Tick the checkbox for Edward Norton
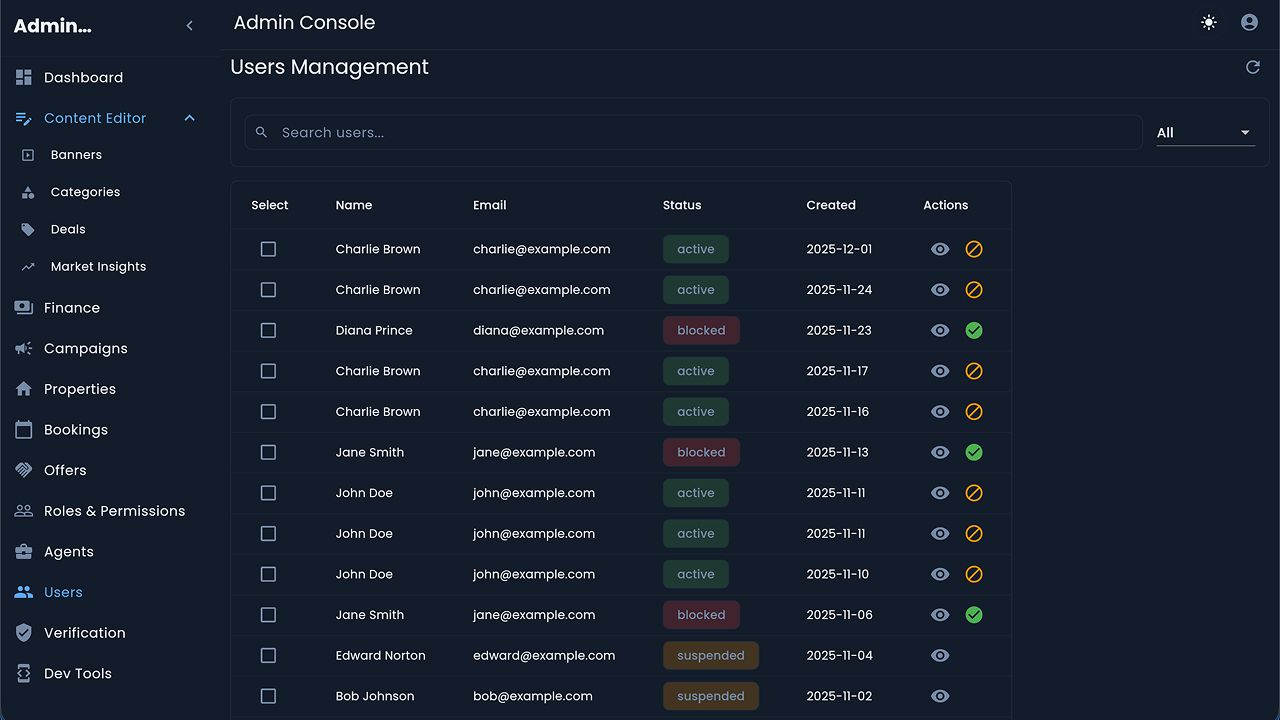Screen dimensions: 1280x720 point(268,656)
